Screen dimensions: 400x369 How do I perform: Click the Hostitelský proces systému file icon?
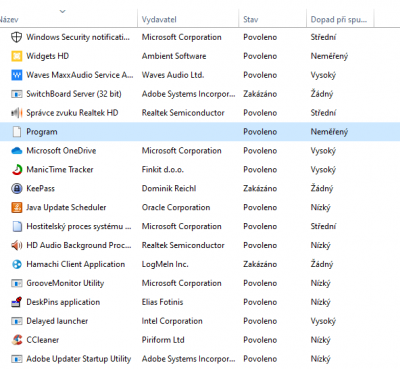pos(17,226)
